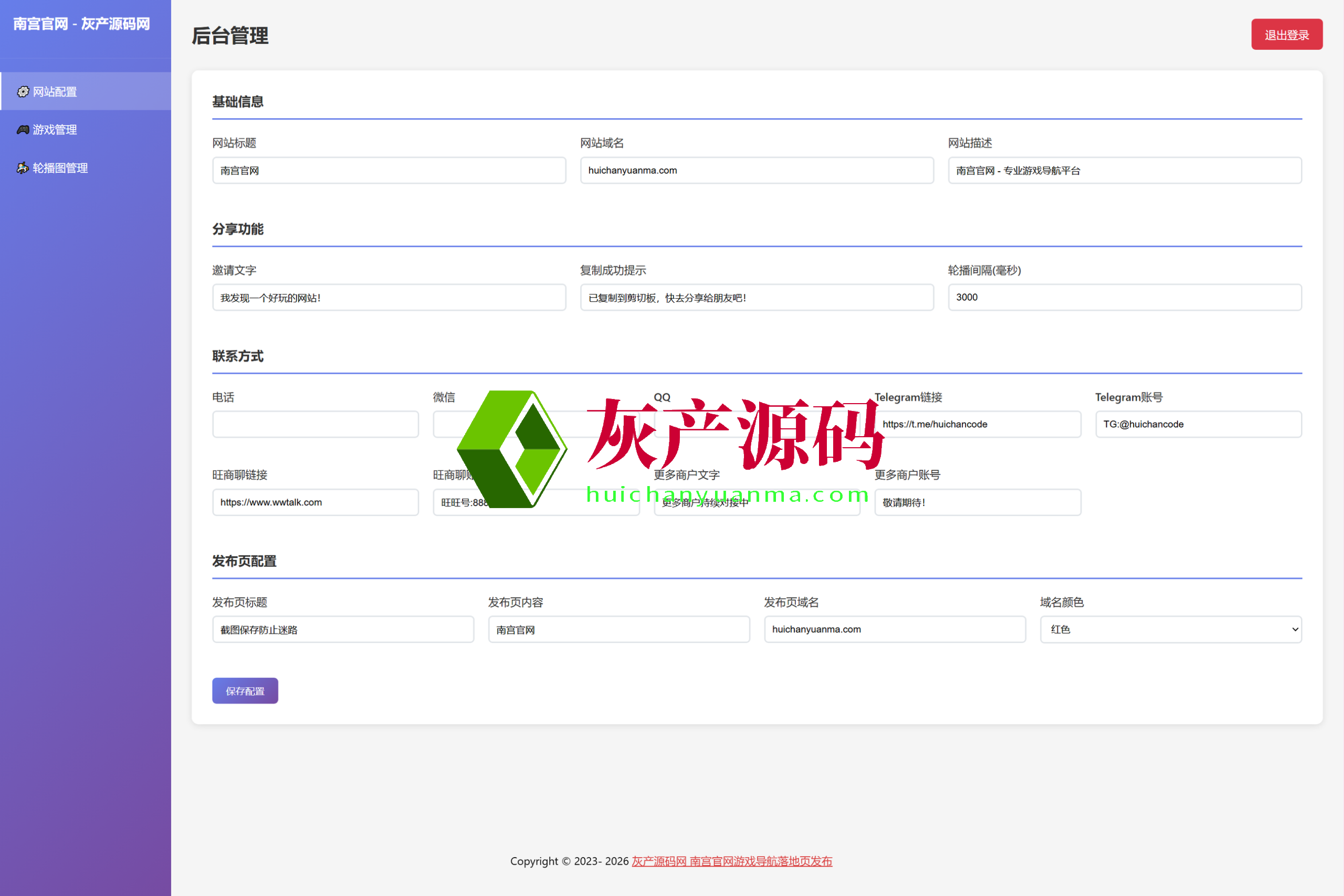Click the 轮播间隔(毫秒) field showing 3000
This screenshot has width=1344, height=896.
[x=1125, y=297]
